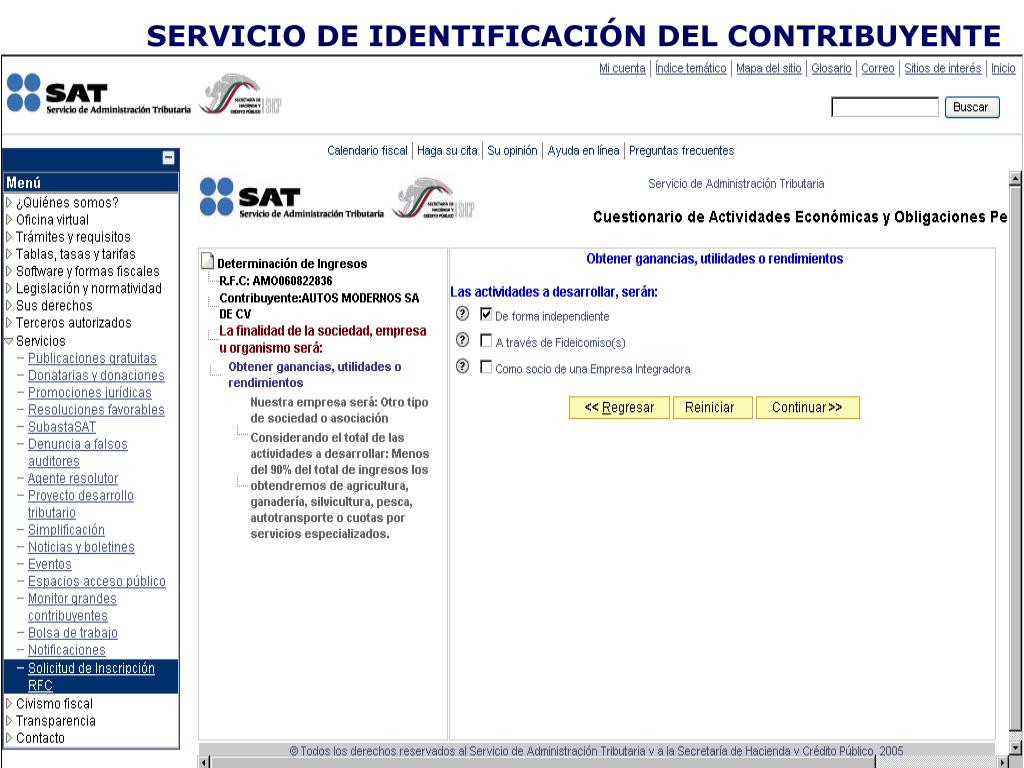This screenshot has height=768, width=1024.
Task: Open Eventos link
Action: [50, 564]
